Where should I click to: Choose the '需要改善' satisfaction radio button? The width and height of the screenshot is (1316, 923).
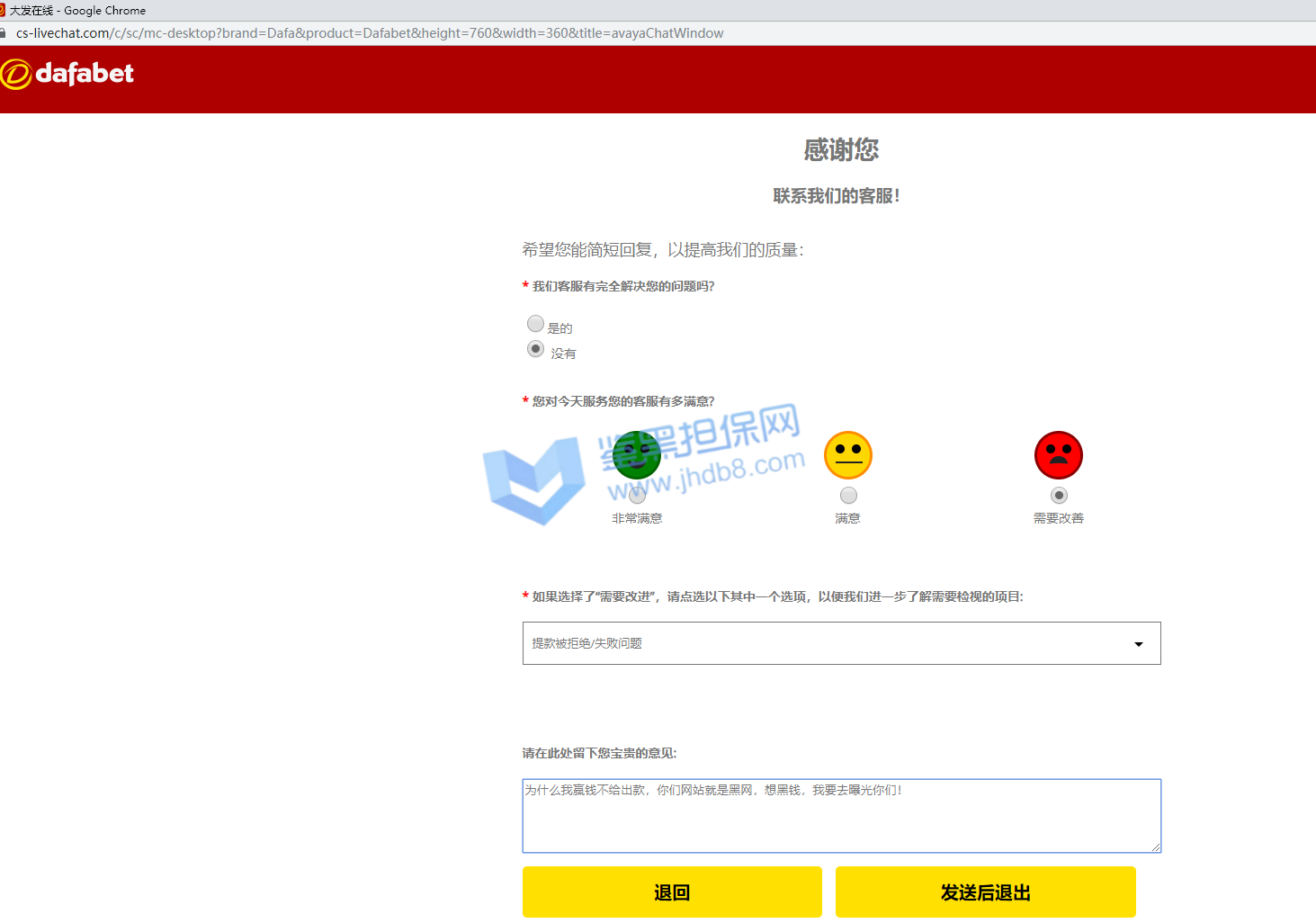point(1059,496)
